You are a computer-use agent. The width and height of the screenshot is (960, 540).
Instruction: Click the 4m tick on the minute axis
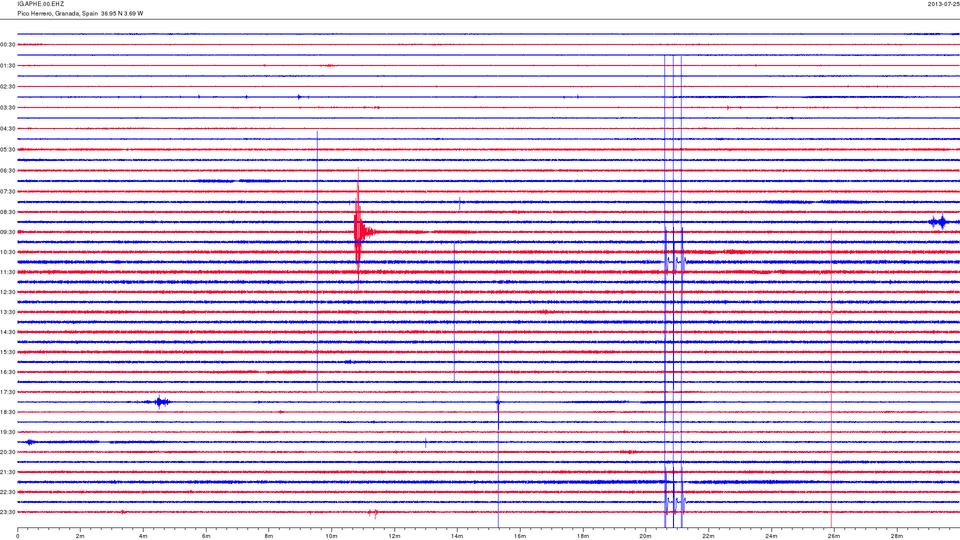pos(143,536)
